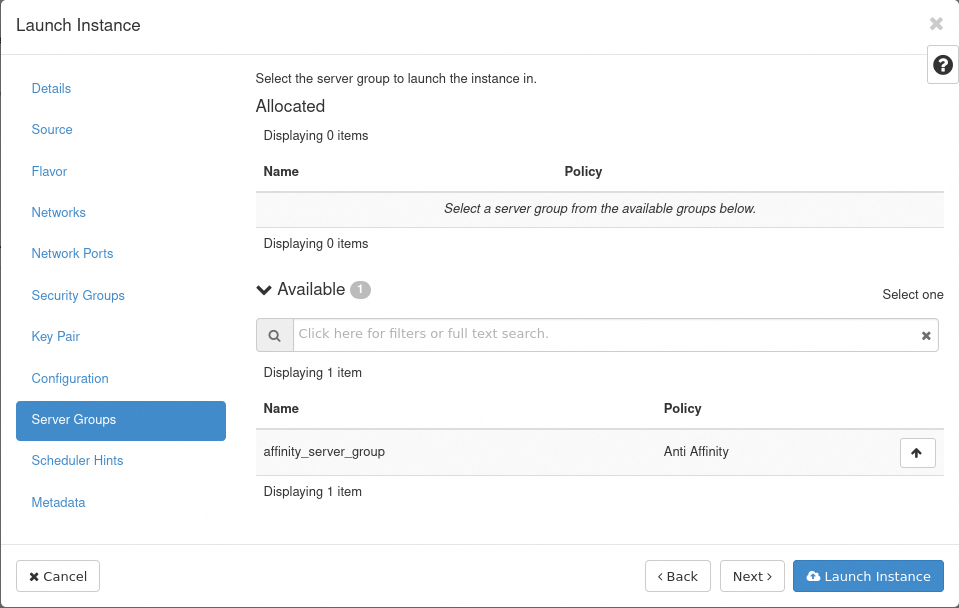Clear the filter field with the x icon
959x608 pixels.
point(925,334)
